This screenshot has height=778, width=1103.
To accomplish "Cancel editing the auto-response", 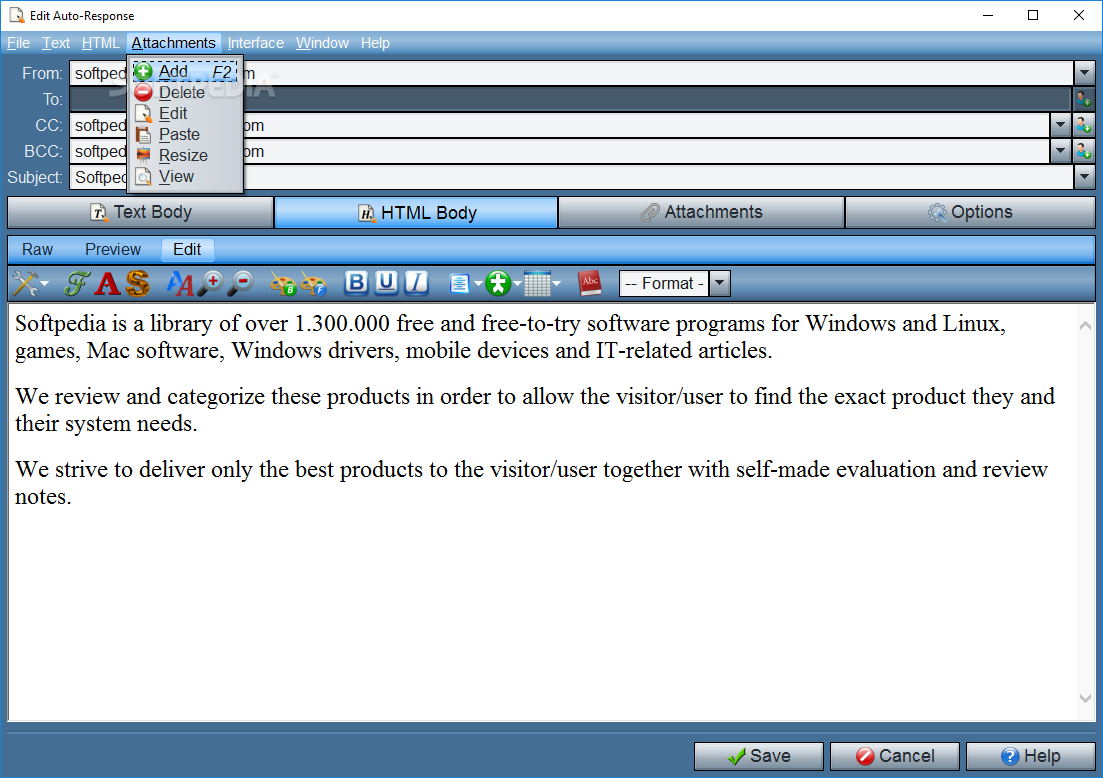I will click(x=895, y=756).
